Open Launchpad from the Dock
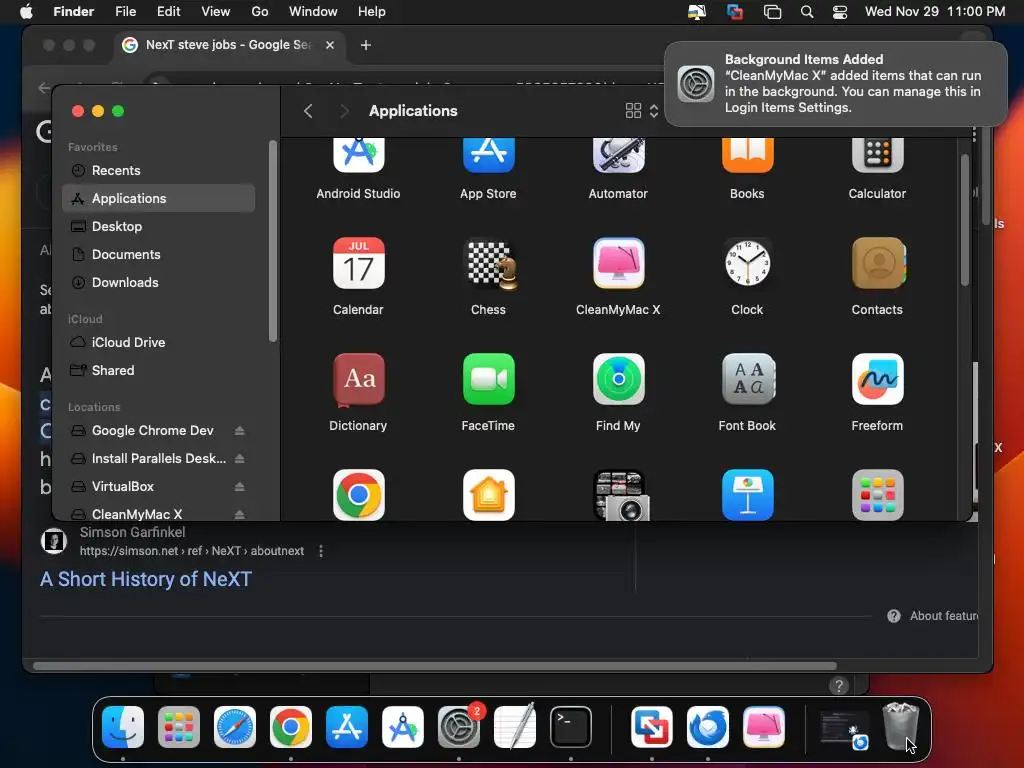 click(x=178, y=727)
